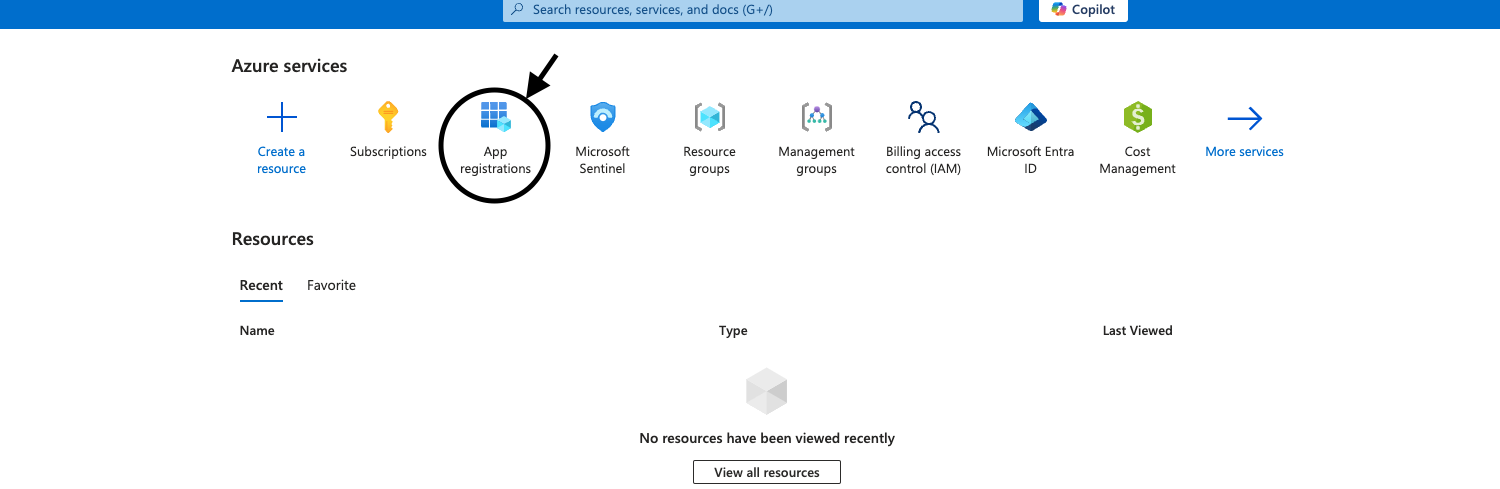Click the Microsoft Entra ID label text
The height and width of the screenshot is (489, 1500).
[1030, 160]
